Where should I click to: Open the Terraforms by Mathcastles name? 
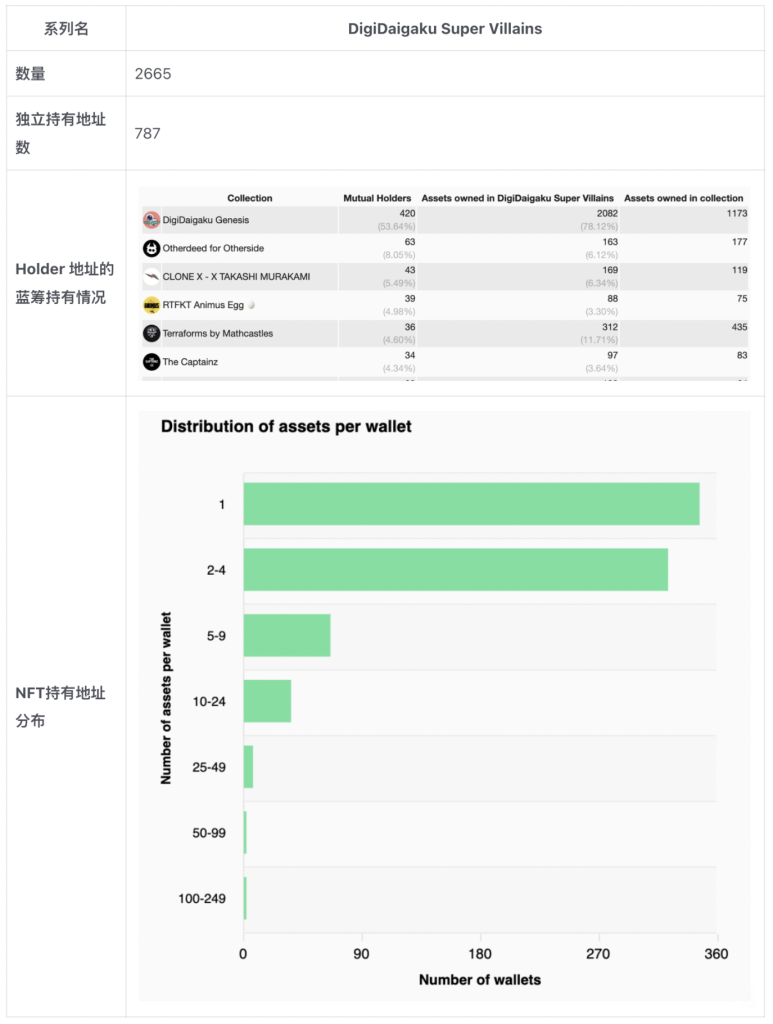click(x=218, y=334)
